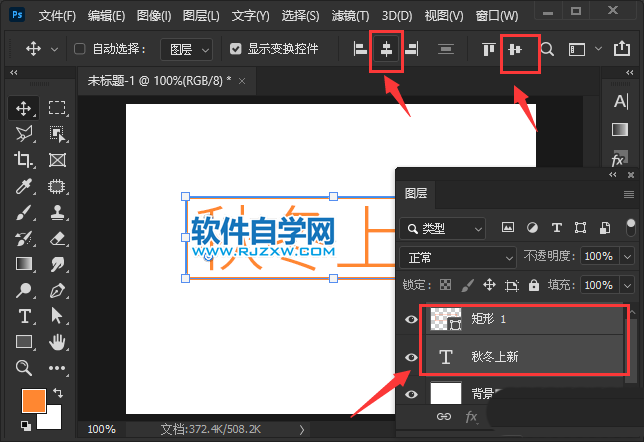
Task: Select the Zoom tool in the toolbox
Action: pyautogui.click(x=23, y=368)
